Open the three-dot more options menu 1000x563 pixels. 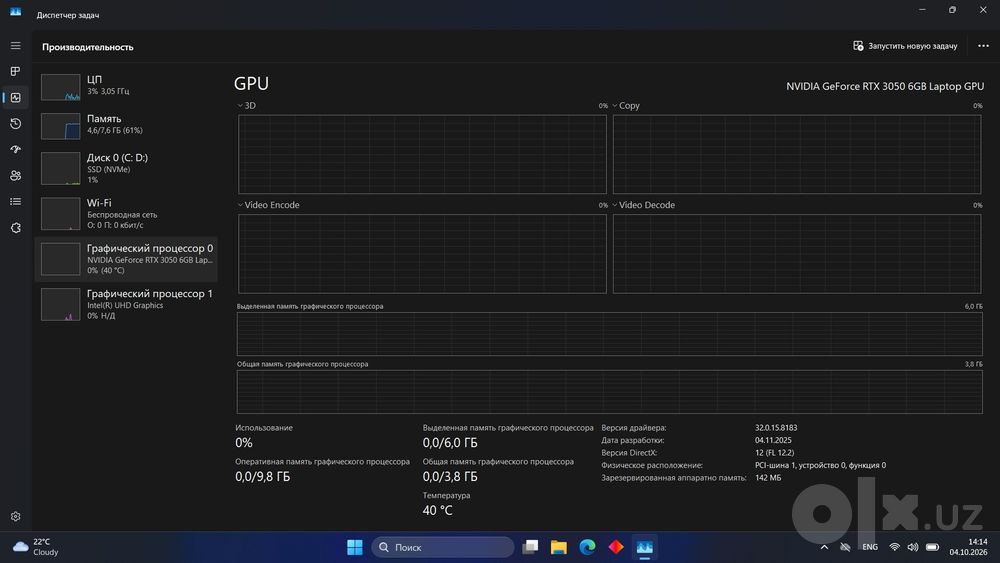[983, 46]
